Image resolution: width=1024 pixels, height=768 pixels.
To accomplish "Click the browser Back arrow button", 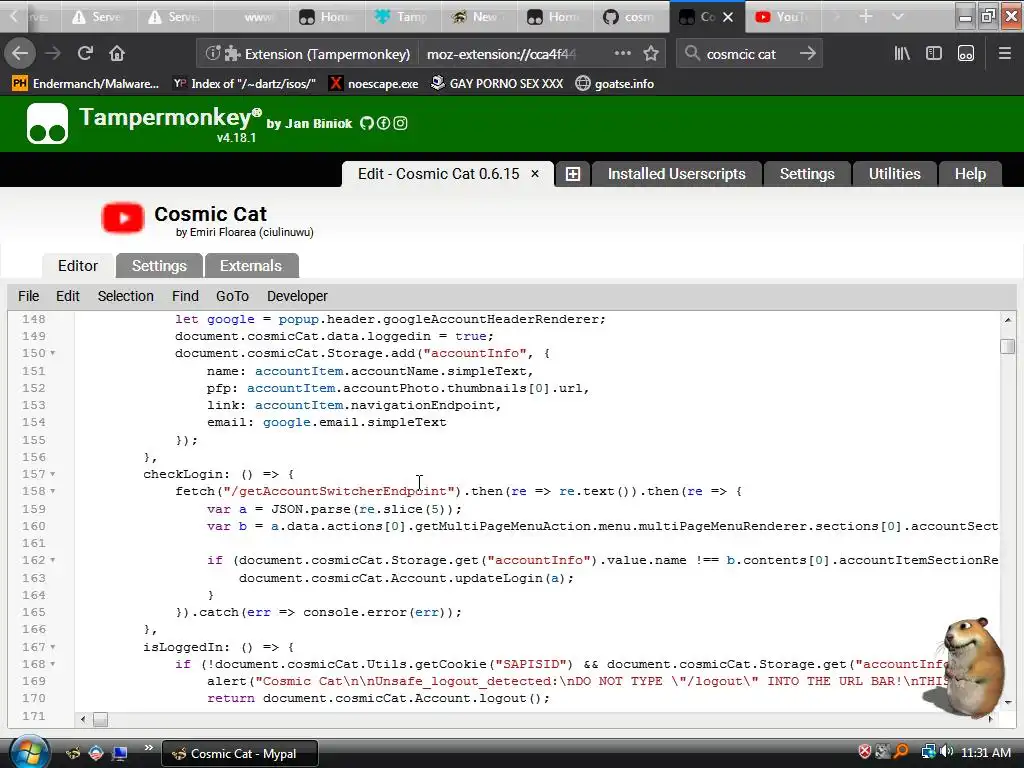I will pyautogui.click(x=20, y=53).
